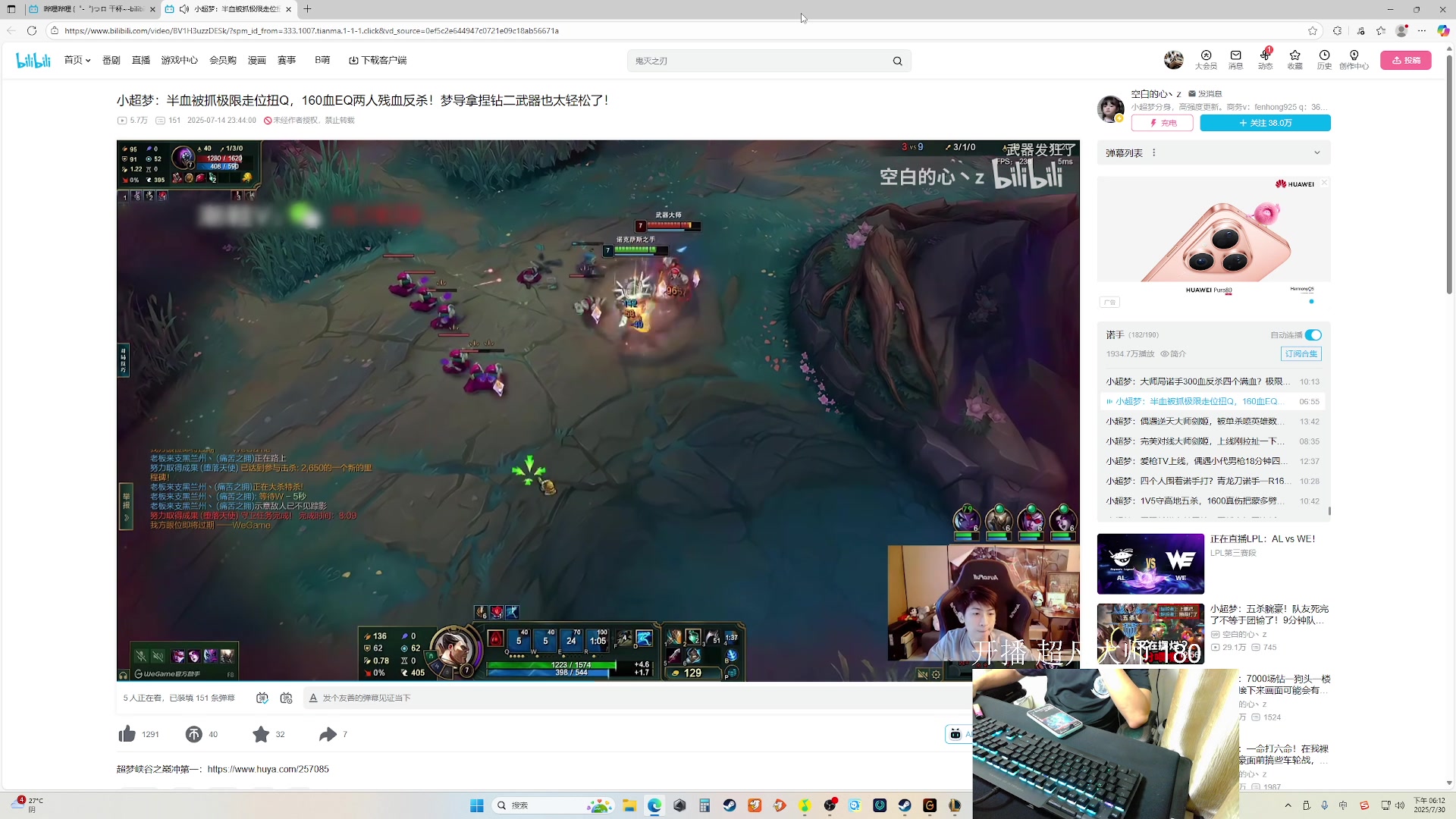Click the 充电 charge button
This screenshot has width=1456, height=819.
pos(1163,123)
